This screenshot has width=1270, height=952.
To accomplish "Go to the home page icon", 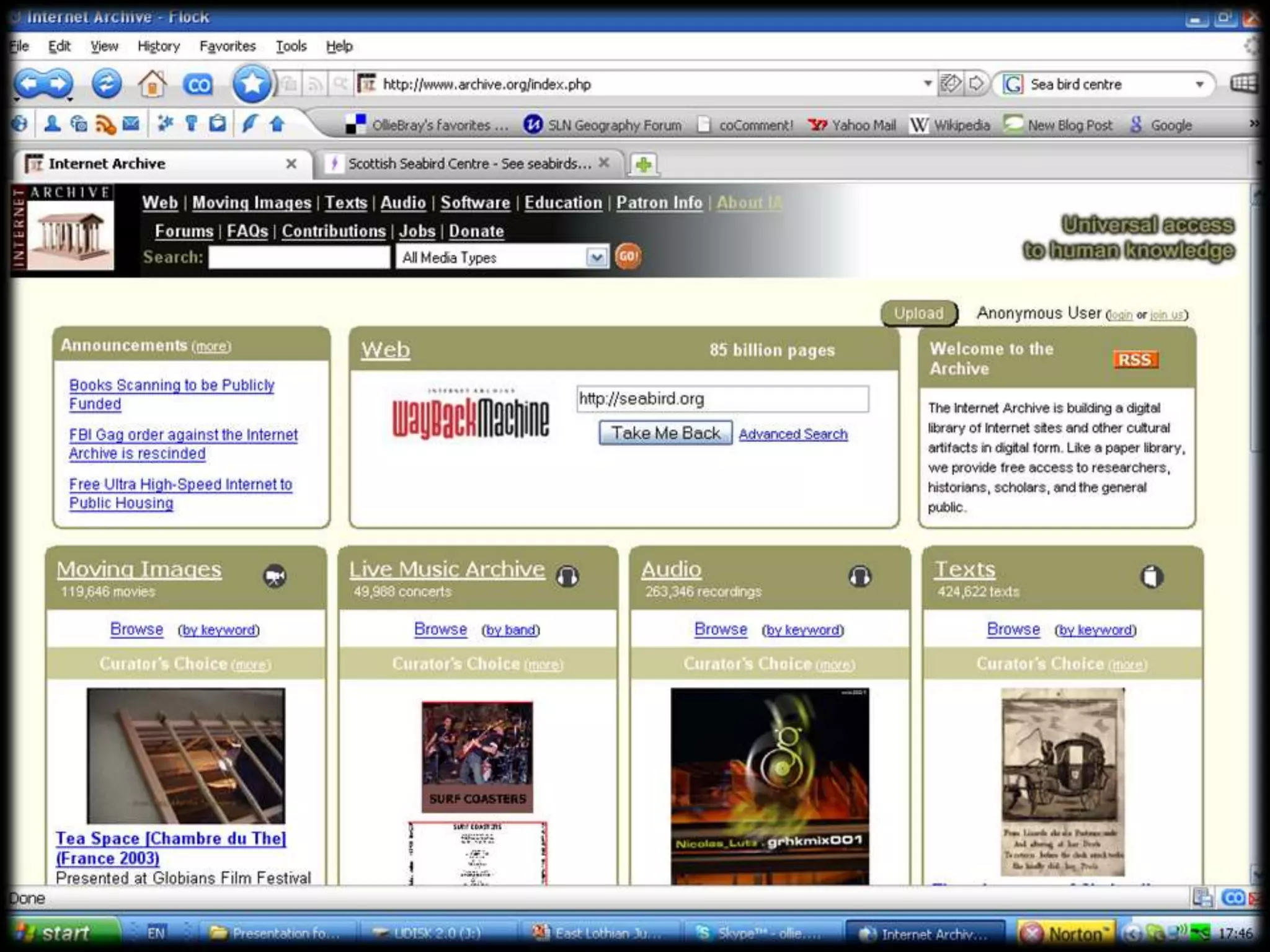I will pyautogui.click(x=152, y=84).
